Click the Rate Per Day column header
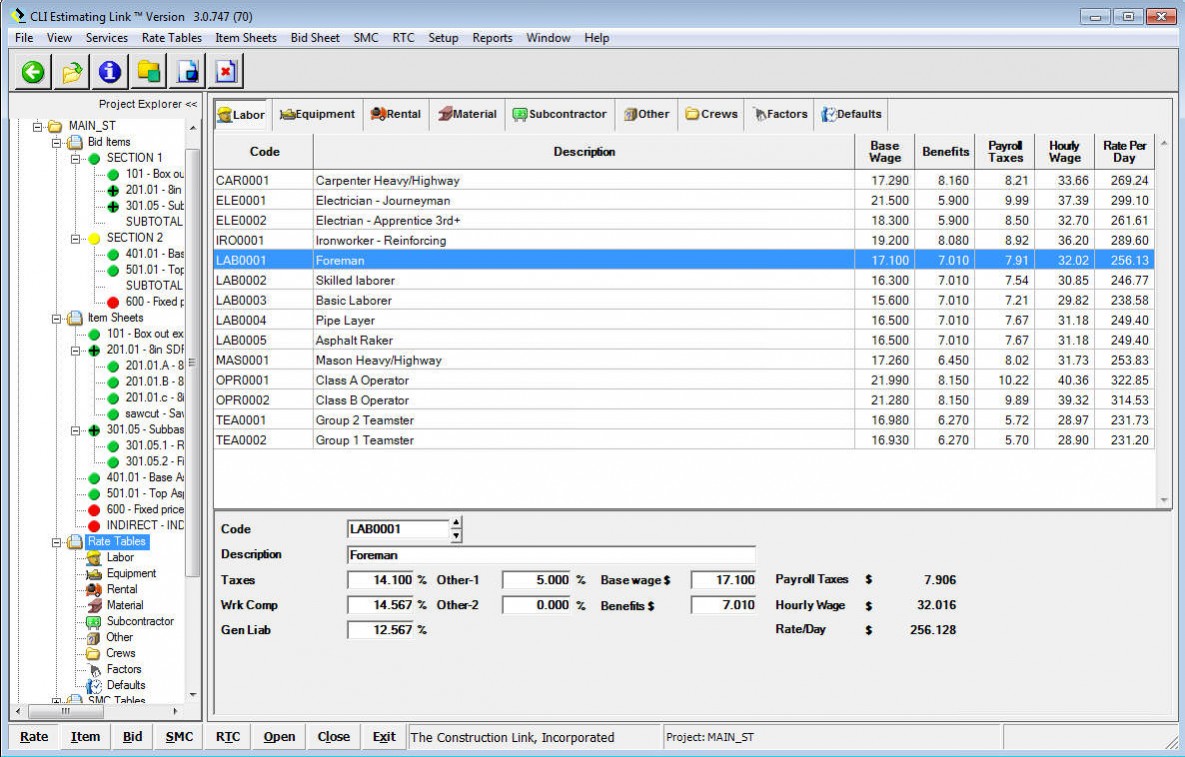The height and width of the screenshot is (757, 1185). point(1124,152)
